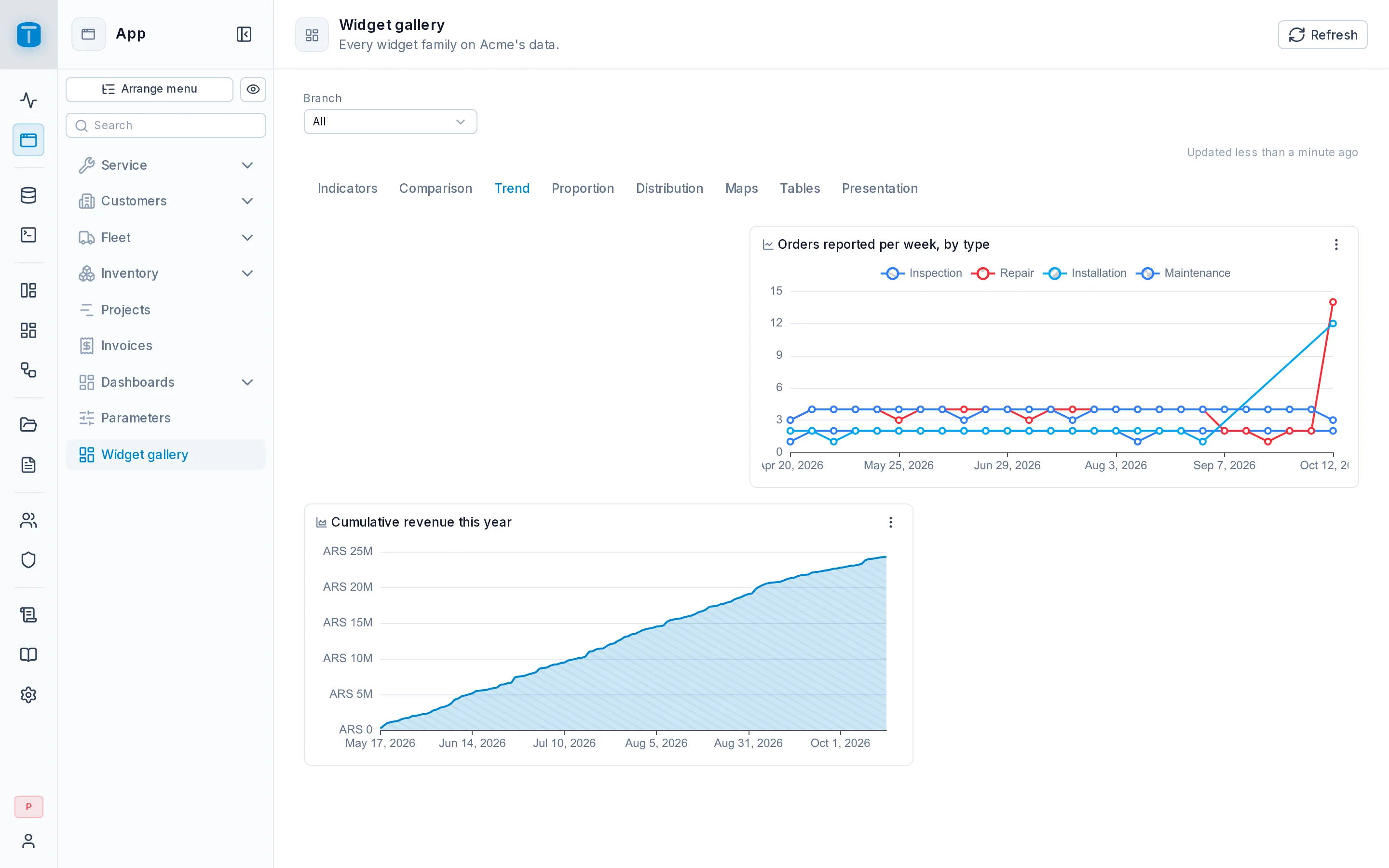This screenshot has width=1389, height=868.
Task: Open the book documentation icon
Action: (29, 655)
